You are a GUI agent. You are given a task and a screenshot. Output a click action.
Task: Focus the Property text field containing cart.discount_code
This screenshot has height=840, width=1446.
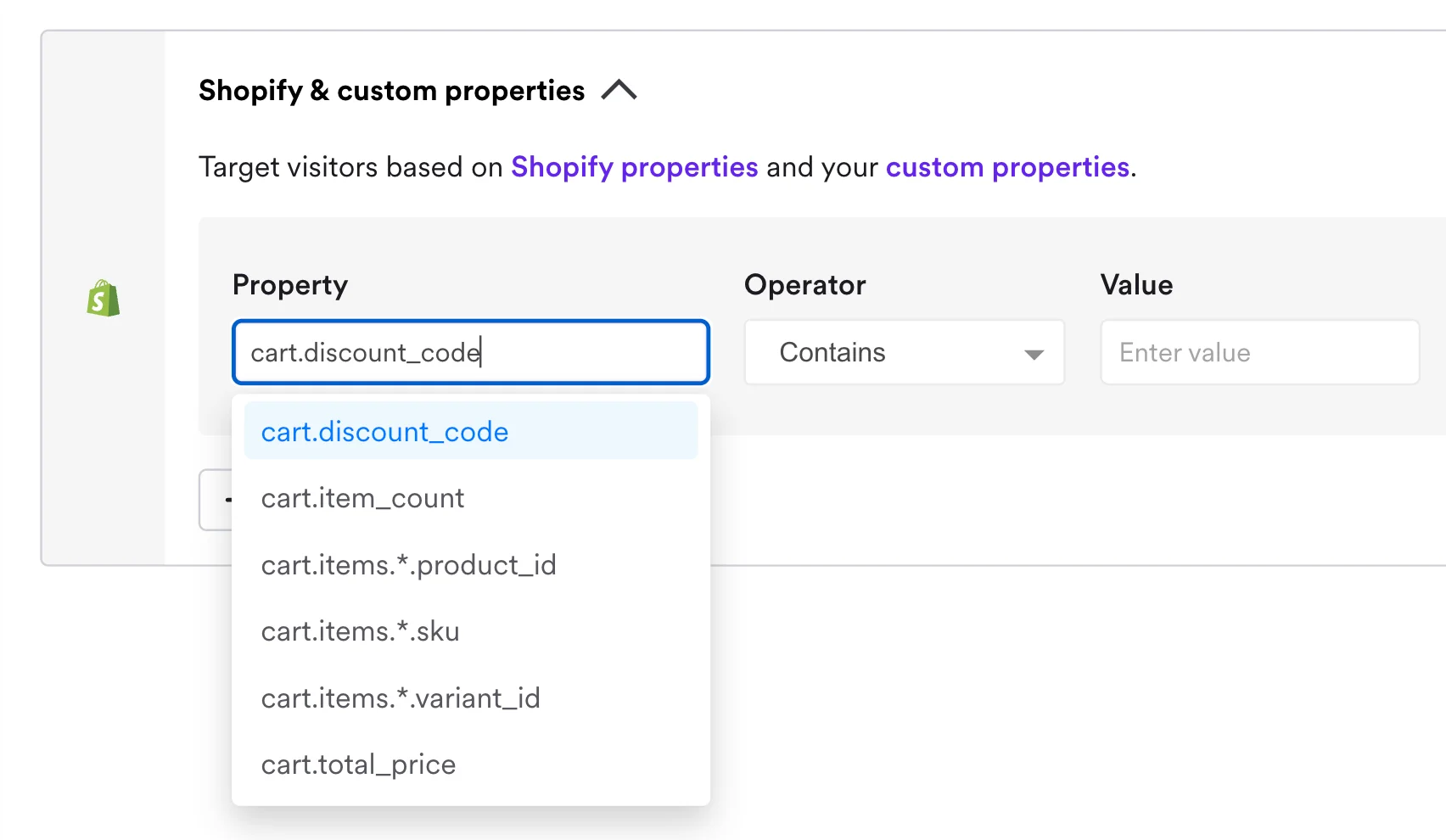point(470,352)
